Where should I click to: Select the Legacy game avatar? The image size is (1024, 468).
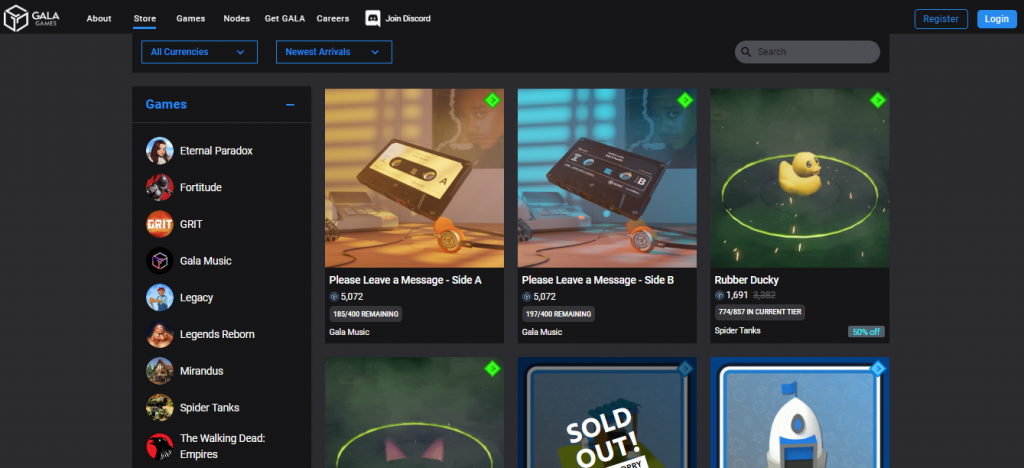click(159, 297)
